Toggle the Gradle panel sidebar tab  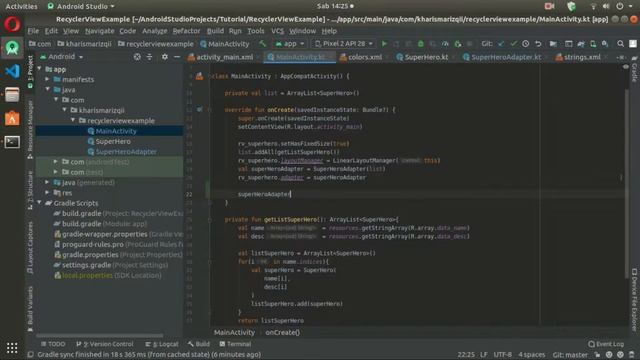tap(634, 69)
